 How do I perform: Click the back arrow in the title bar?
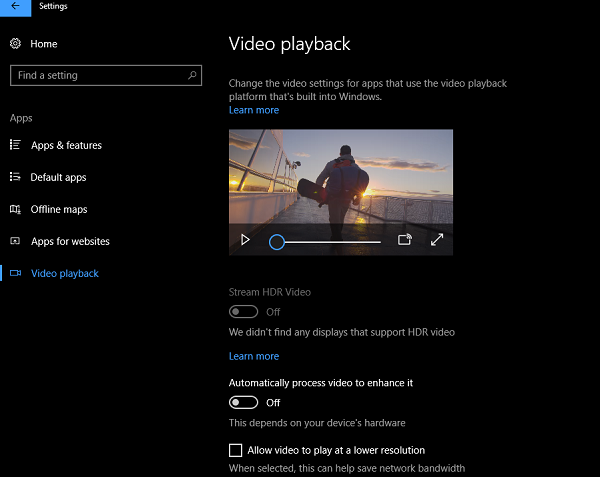(15, 6)
